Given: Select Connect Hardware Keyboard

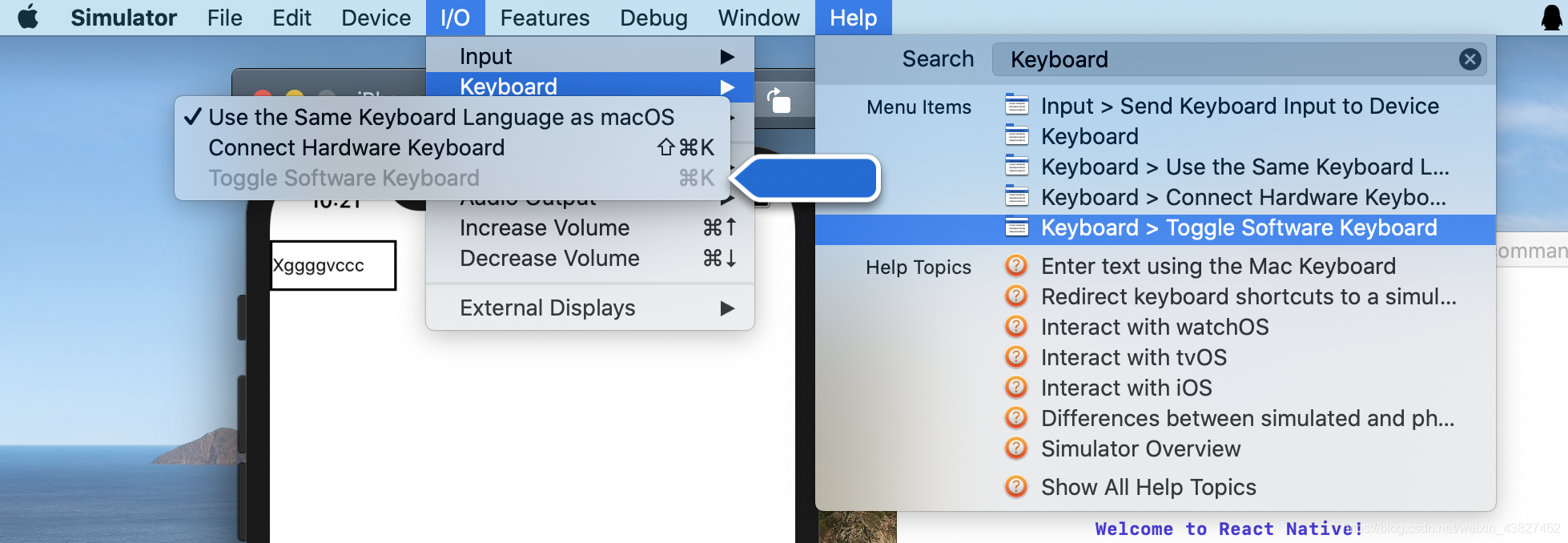Looking at the screenshot, I should [452, 147].
